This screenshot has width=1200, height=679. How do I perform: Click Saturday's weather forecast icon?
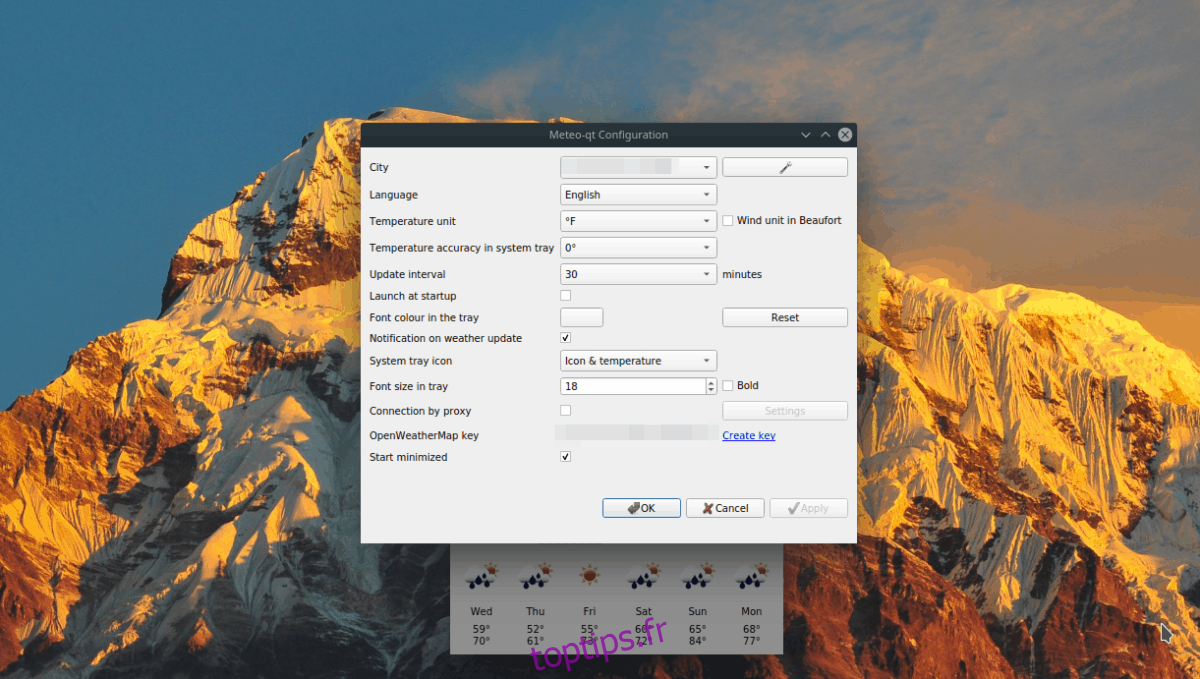point(643,576)
